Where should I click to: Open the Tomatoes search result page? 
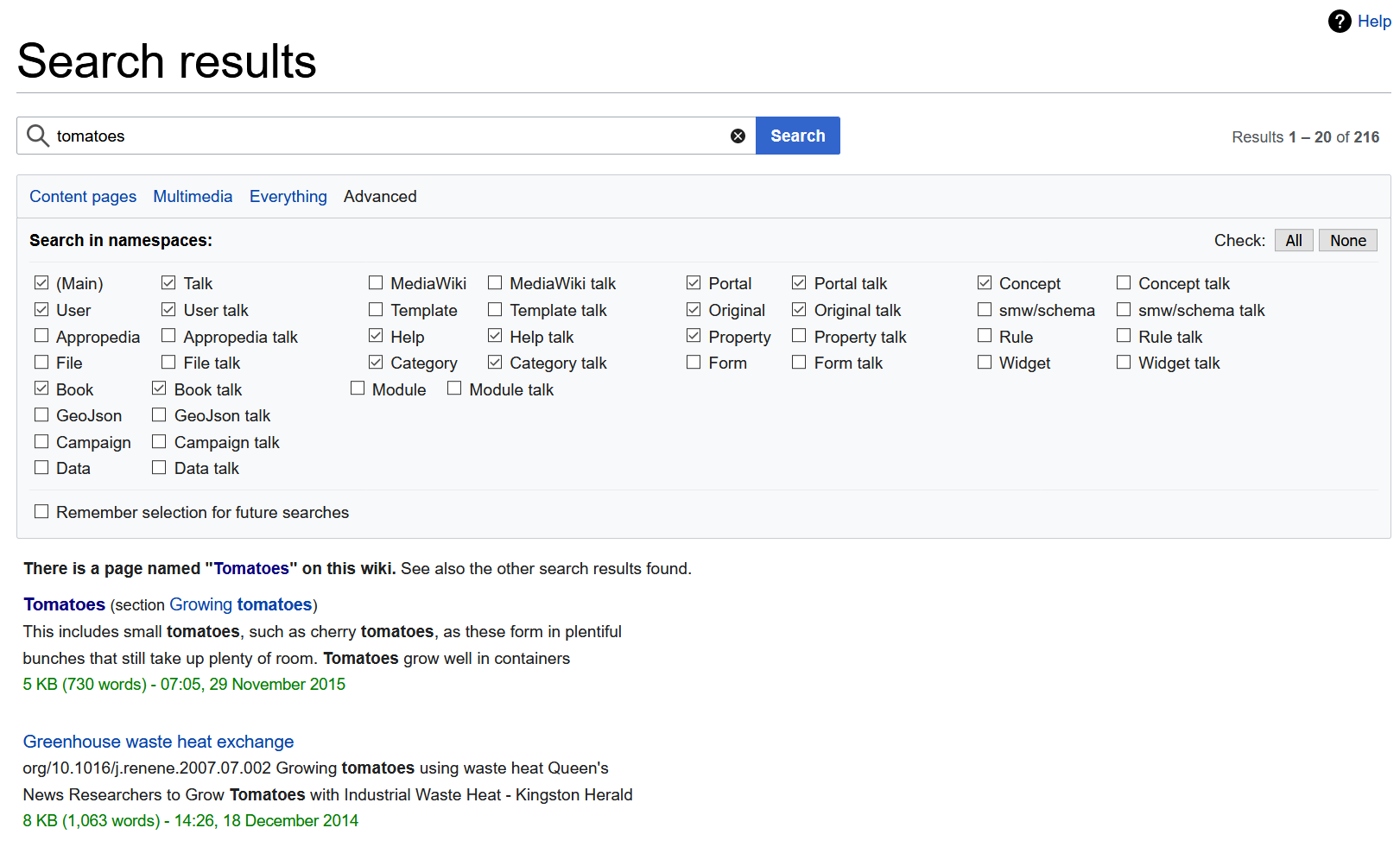[x=64, y=604]
